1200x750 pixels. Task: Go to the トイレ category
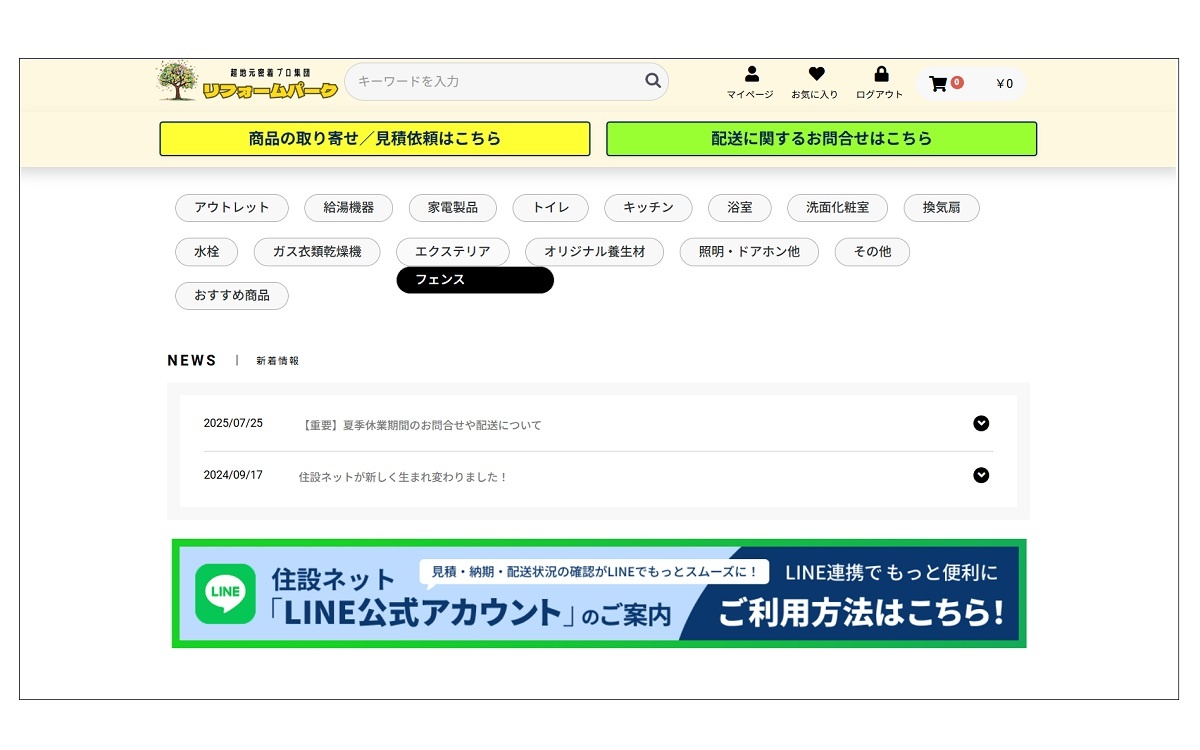(x=550, y=208)
